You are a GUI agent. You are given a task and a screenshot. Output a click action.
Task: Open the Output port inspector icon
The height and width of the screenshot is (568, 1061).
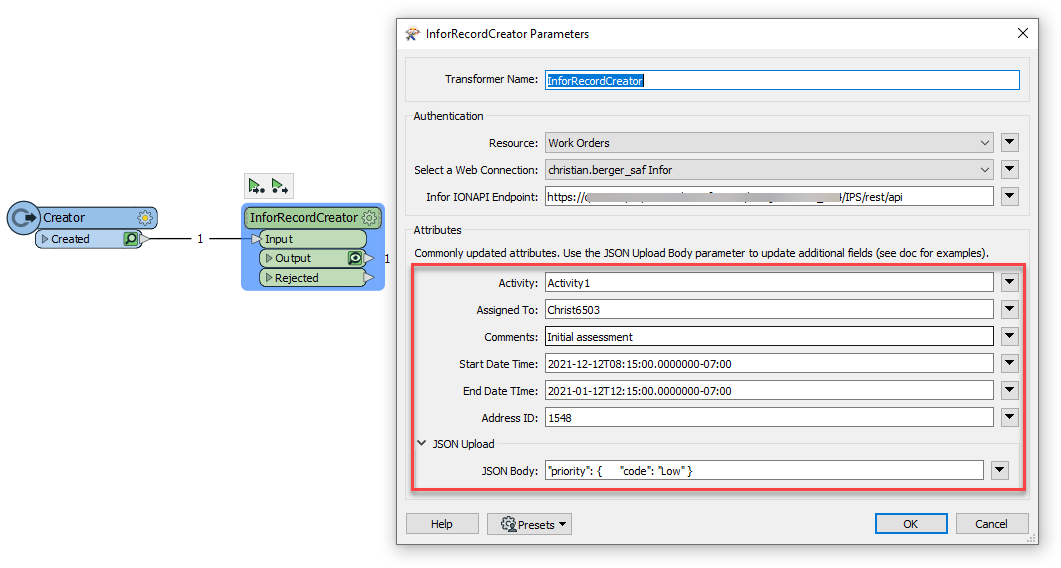354,258
